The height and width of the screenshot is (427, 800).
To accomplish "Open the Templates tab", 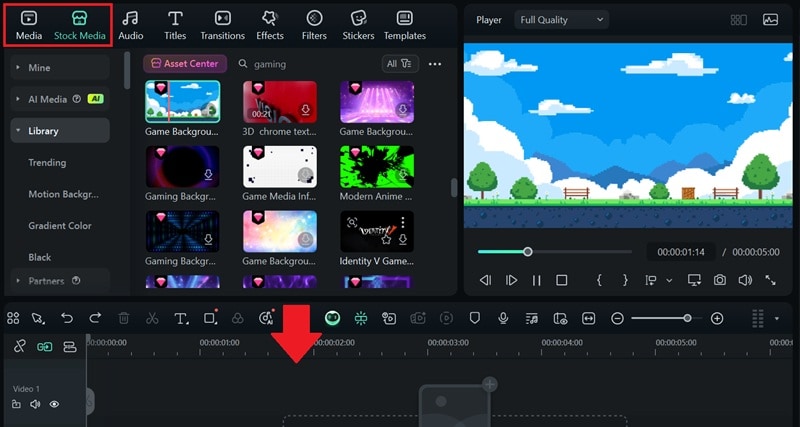I will [x=405, y=26].
